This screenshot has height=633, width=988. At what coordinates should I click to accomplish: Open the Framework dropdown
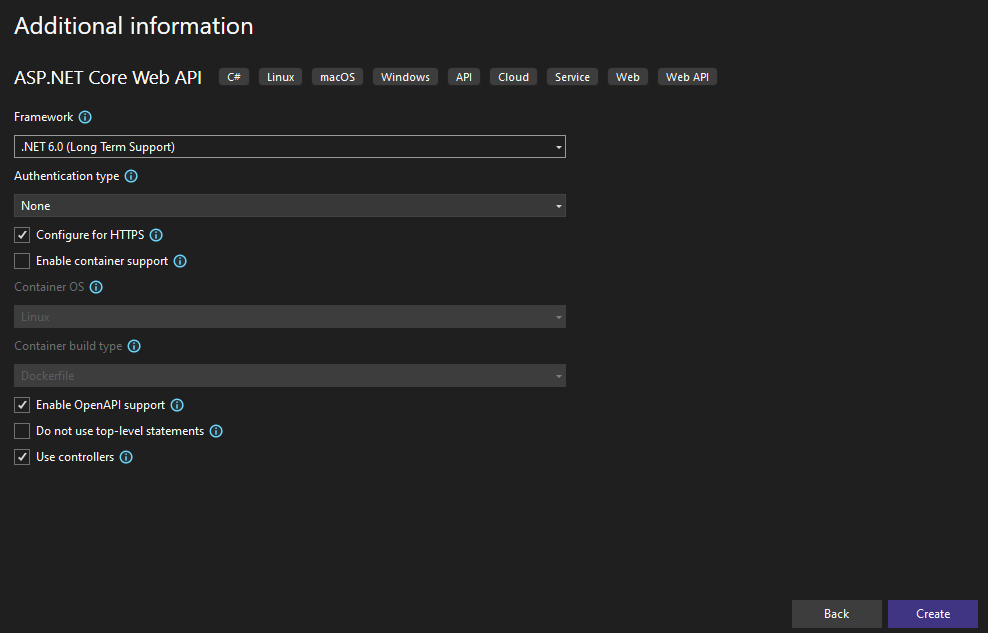(x=290, y=147)
